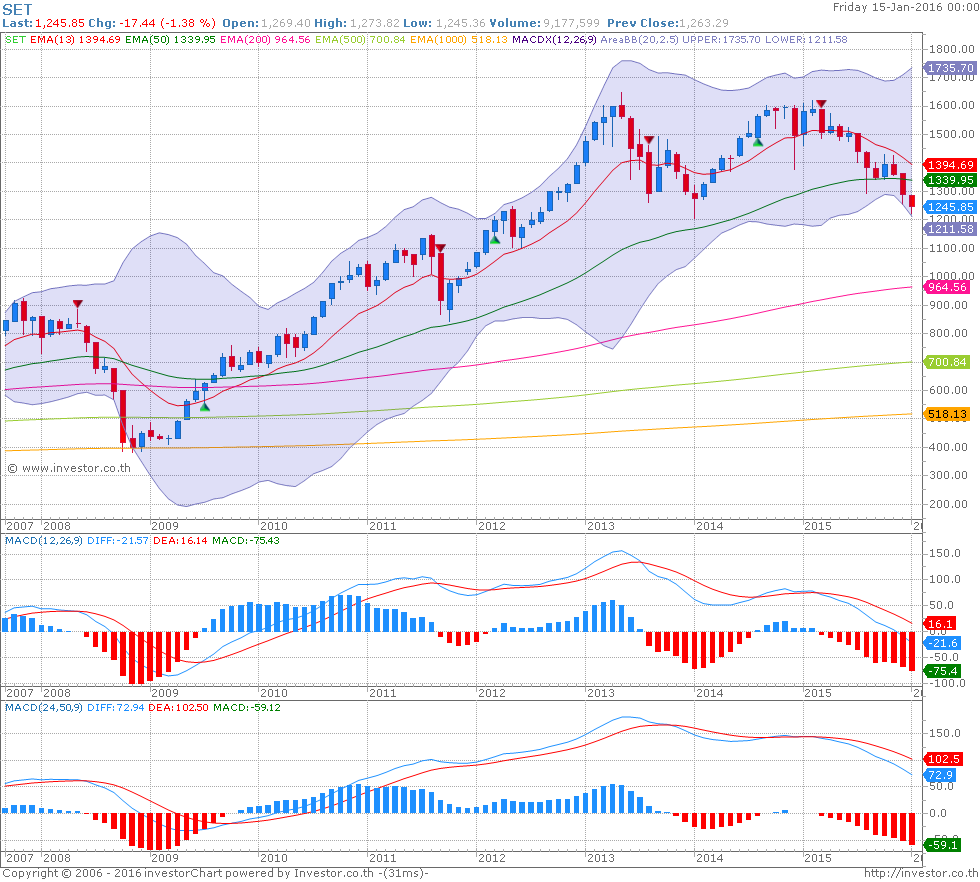This screenshot has height=882, width=980.
Task: Click the pink 964.56 price tag
Action: [x=947, y=287]
